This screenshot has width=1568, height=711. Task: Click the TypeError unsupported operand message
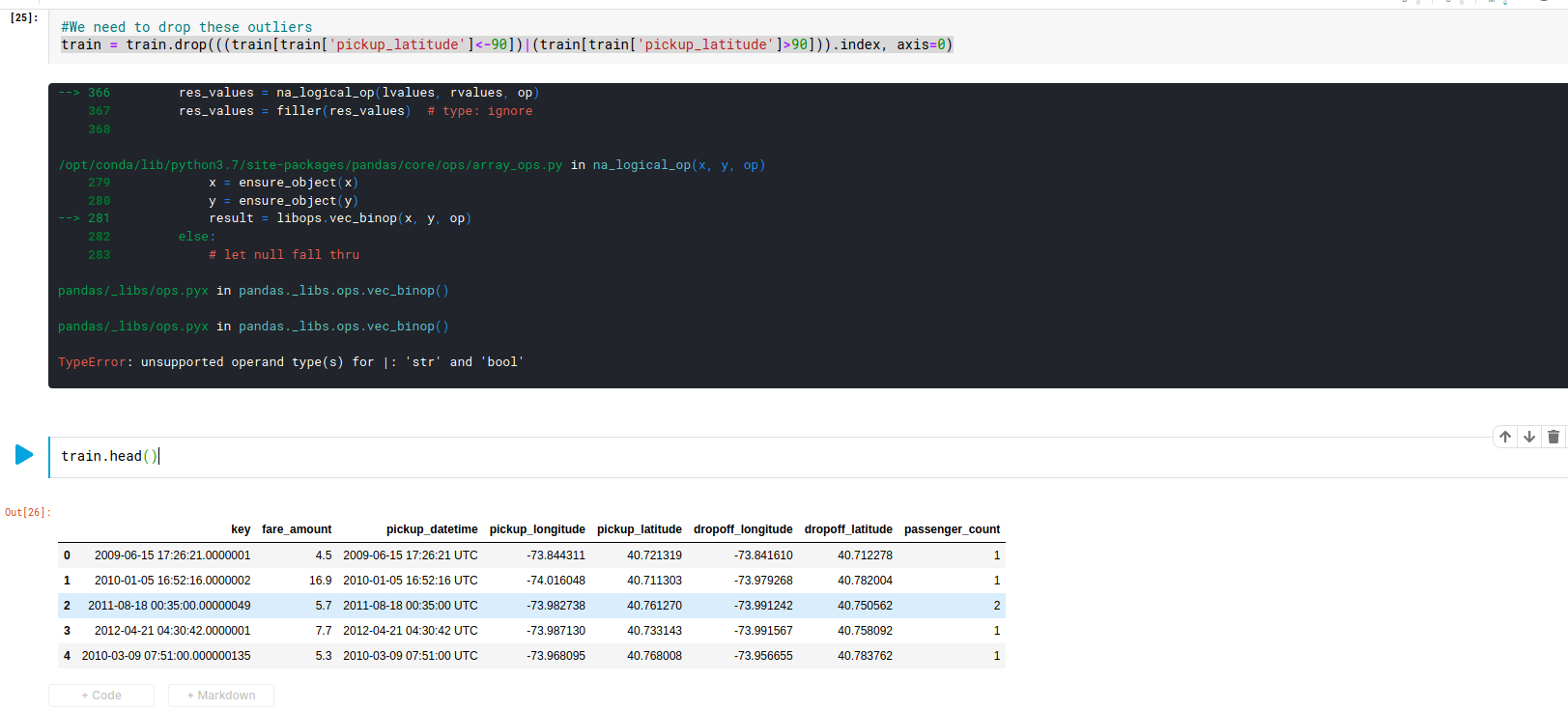291,362
